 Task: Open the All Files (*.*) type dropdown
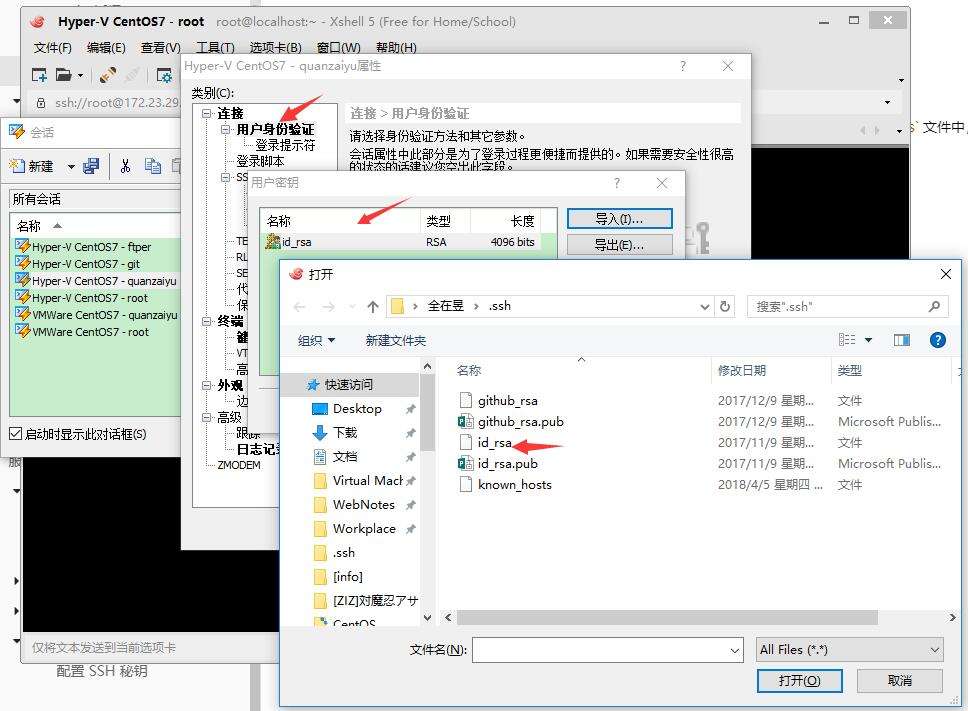849,650
